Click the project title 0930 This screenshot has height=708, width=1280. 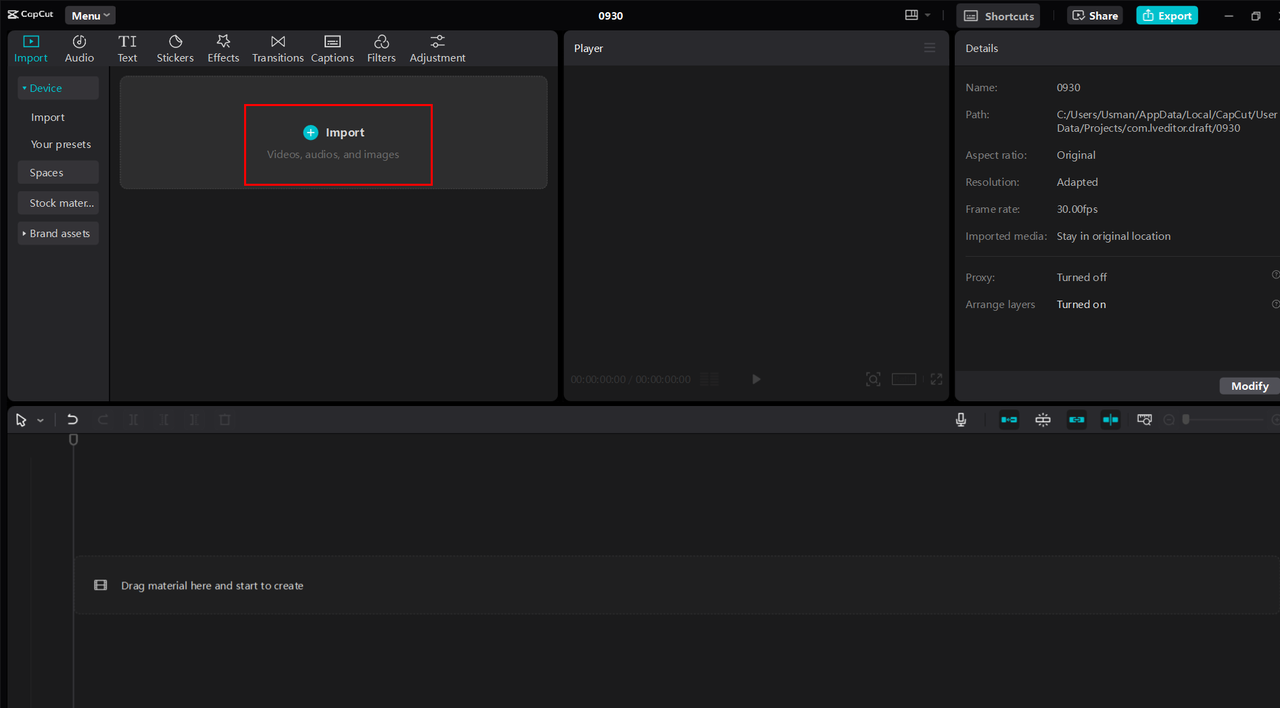click(x=610, y=16)
